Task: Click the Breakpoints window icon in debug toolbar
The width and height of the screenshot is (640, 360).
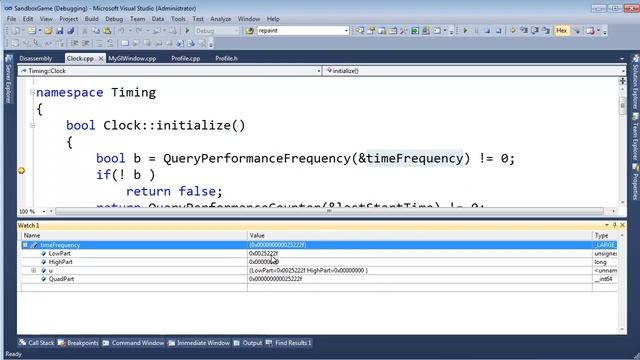Action: [590, 31]
